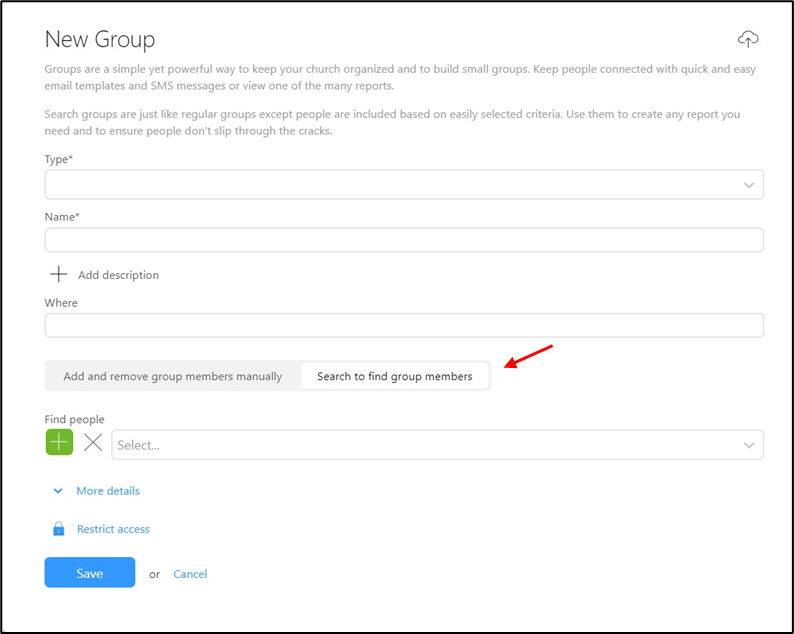Viewport: 794px width, 634px height.
Task: Click the cloud upload icon
Action: point(748,39)
